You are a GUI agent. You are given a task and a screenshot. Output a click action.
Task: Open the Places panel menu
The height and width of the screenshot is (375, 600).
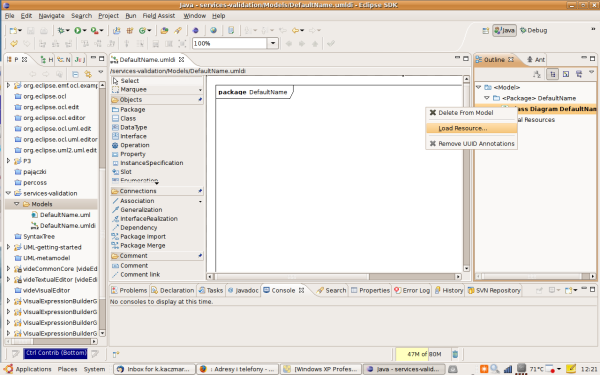pos(67,369)
